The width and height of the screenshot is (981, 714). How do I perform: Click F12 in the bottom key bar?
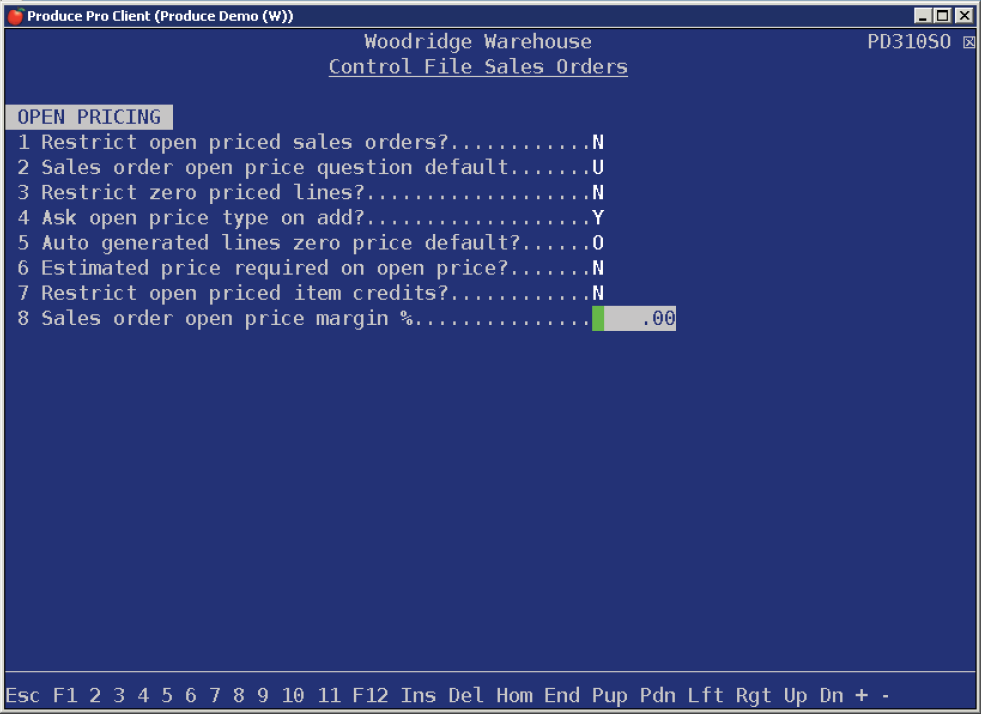[x=370, y=695]
